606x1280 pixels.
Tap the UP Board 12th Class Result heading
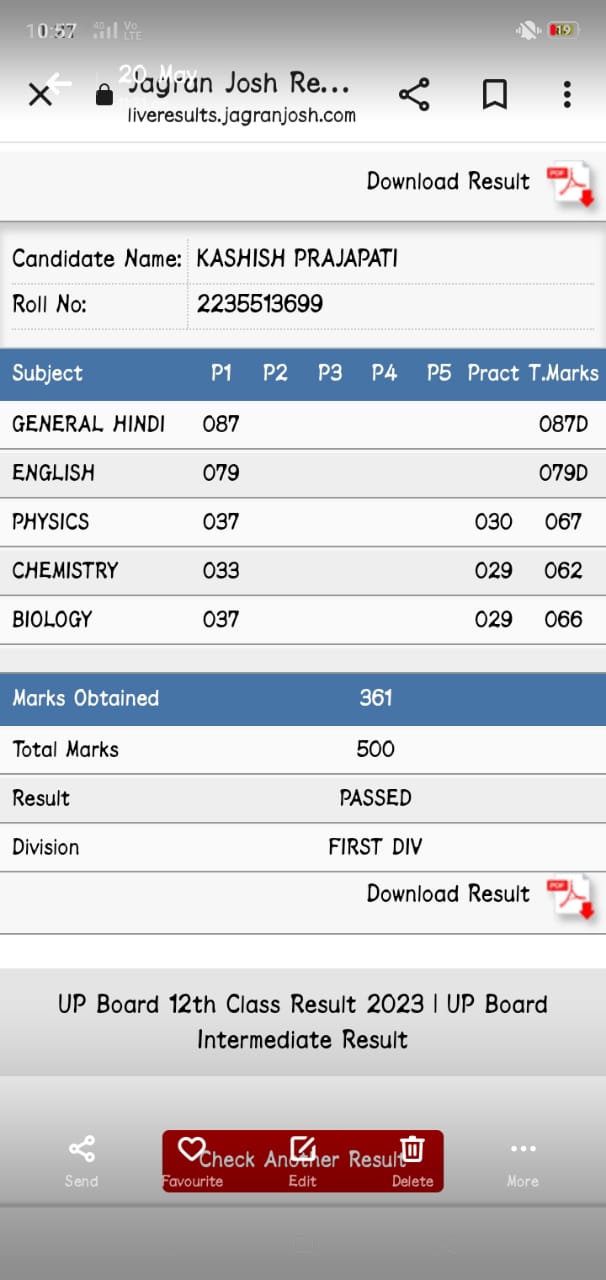click(x=303, y=1021)
